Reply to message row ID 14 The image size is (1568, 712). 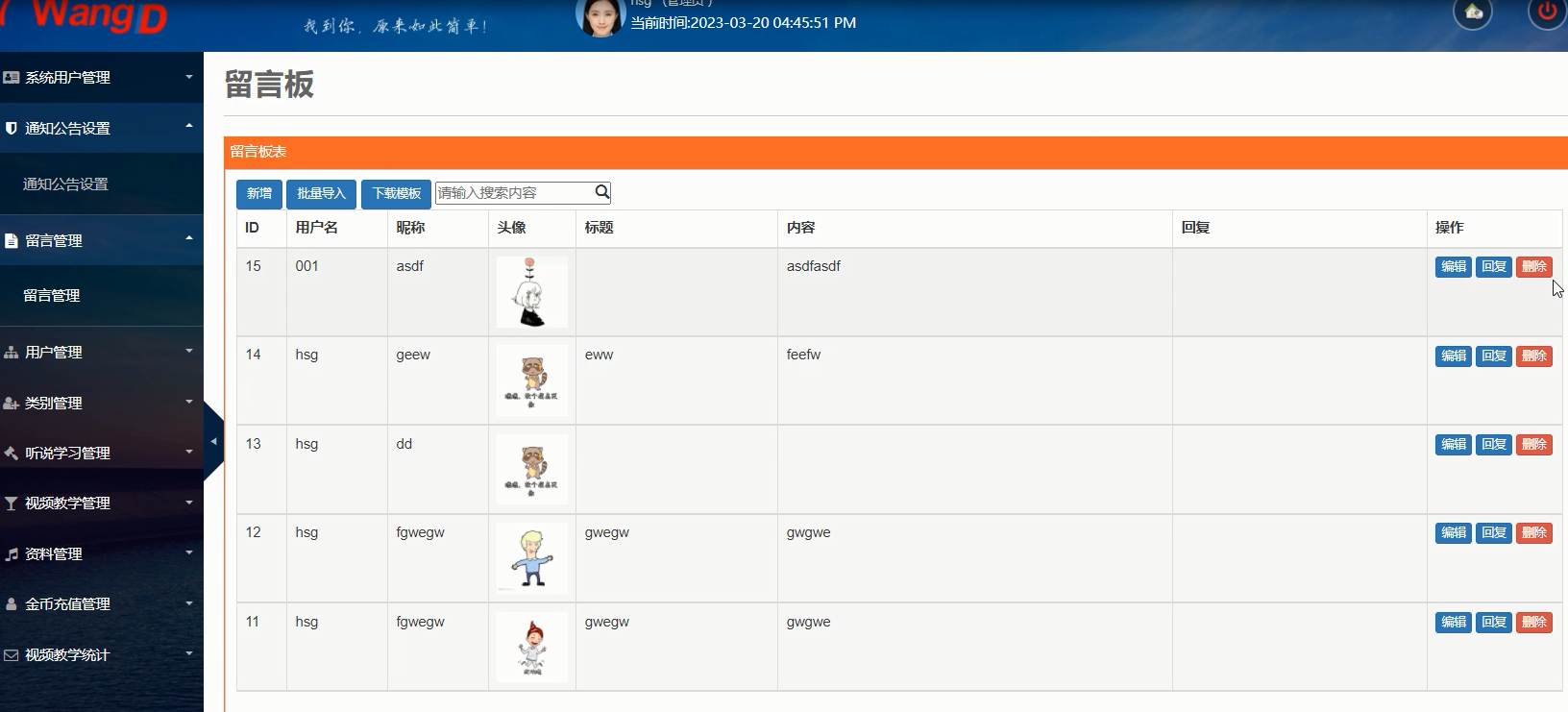(1494, 356)
